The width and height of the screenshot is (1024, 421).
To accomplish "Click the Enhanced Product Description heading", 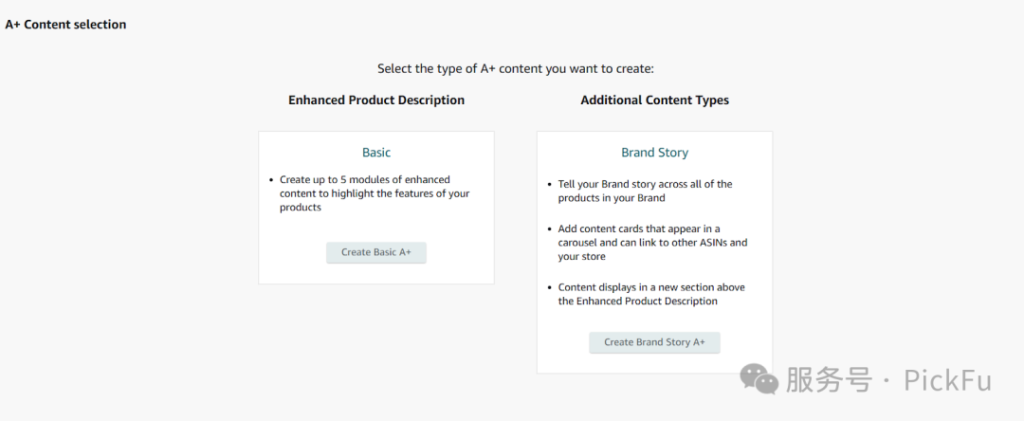I will [x=376, y=100].
